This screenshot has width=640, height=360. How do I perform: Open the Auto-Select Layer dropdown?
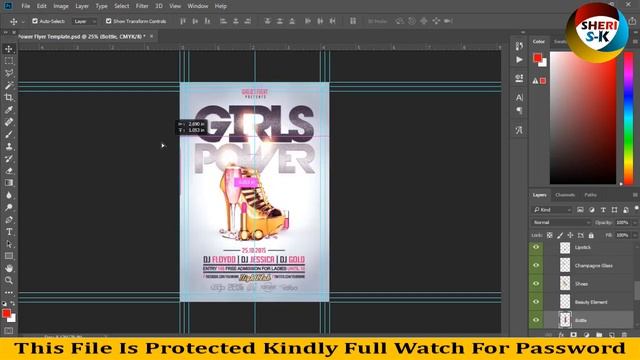click(84, 21)
